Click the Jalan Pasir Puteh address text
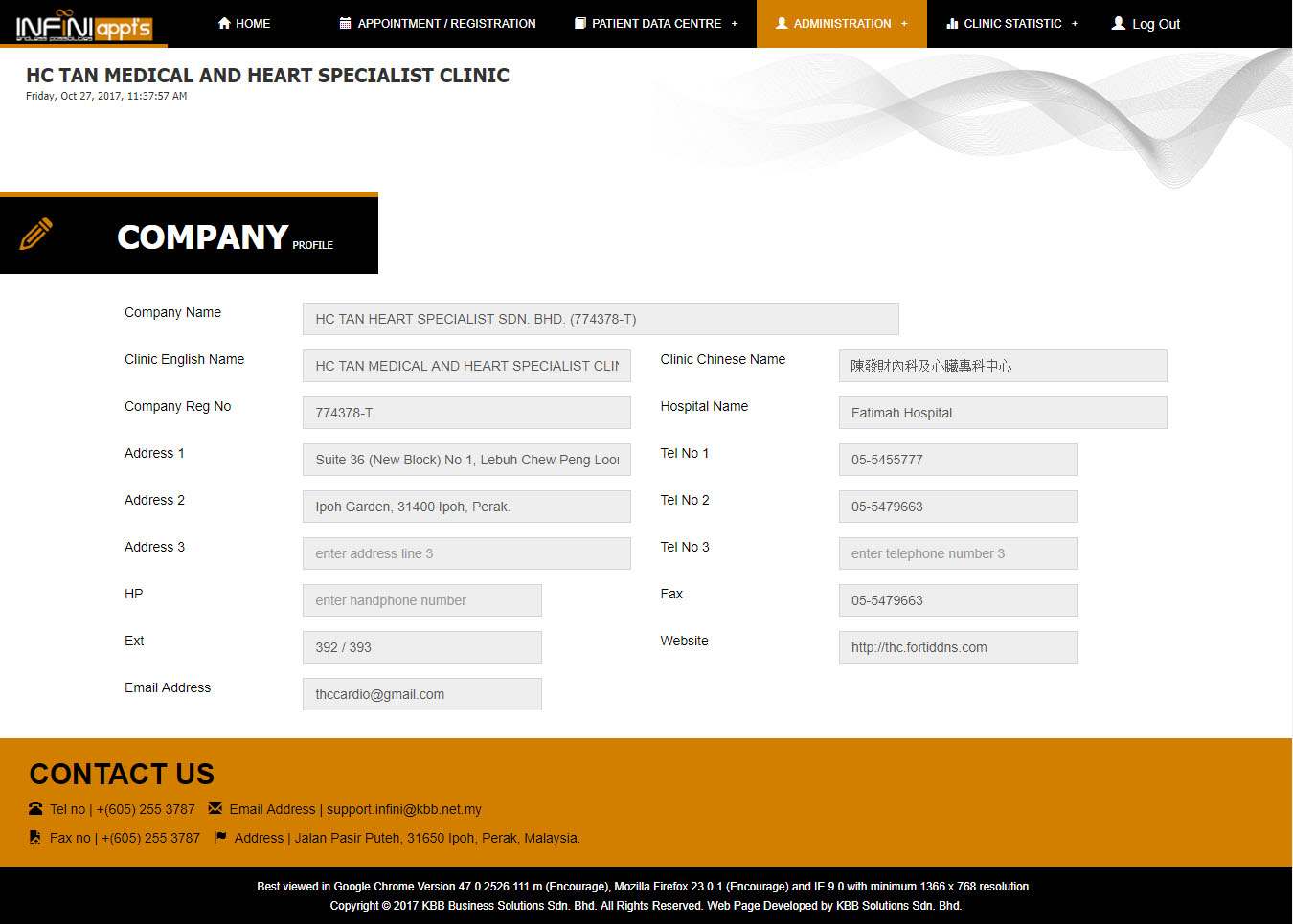 pos(437,838)
